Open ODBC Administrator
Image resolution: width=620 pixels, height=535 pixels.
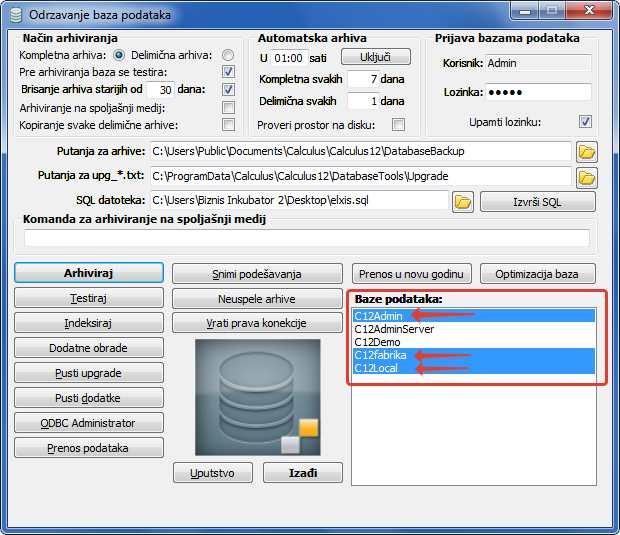88,423
